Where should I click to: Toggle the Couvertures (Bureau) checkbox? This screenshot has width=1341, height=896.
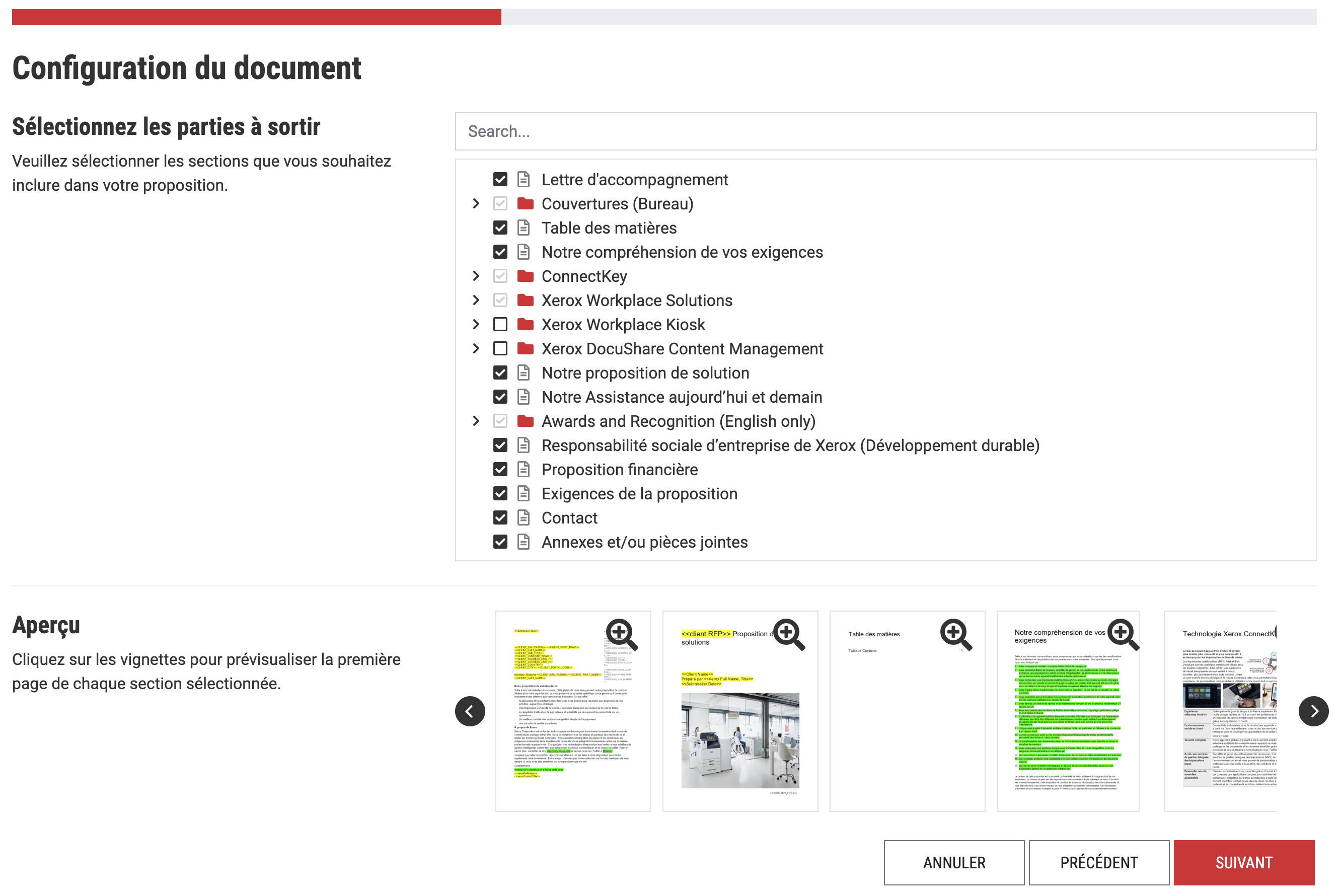500,203
